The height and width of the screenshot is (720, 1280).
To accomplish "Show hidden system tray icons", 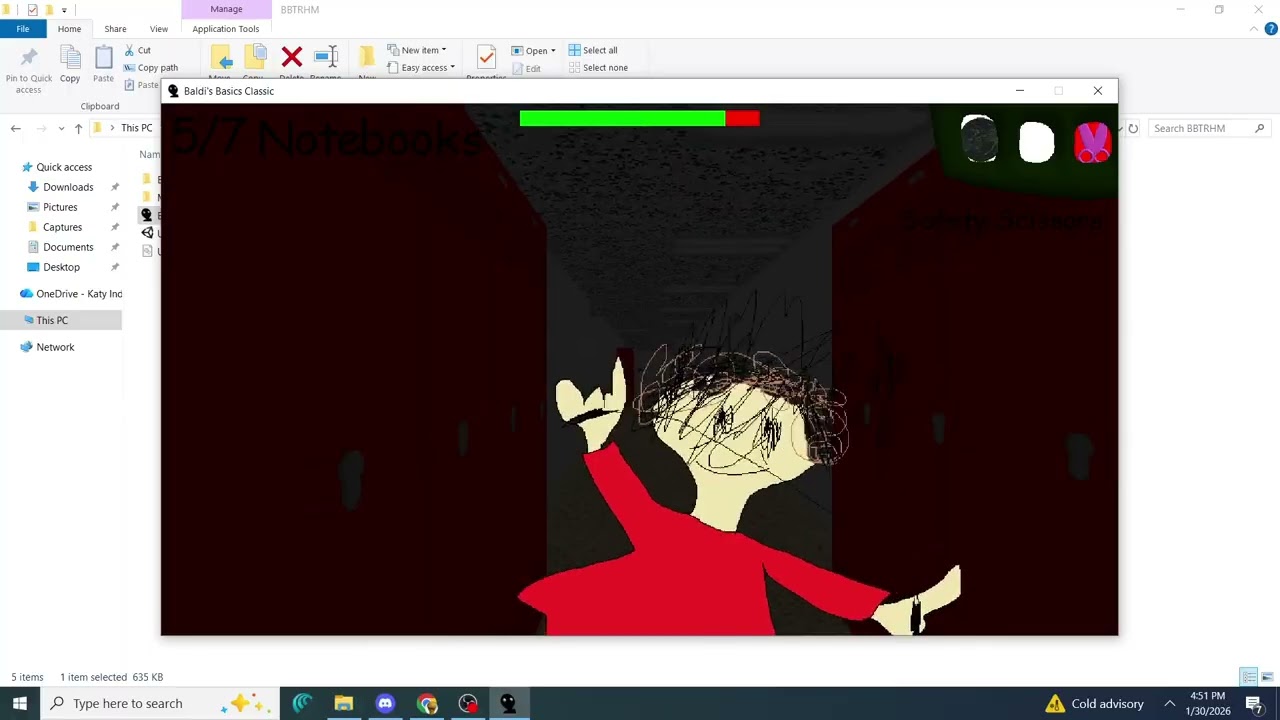I will pos(1169,704).
